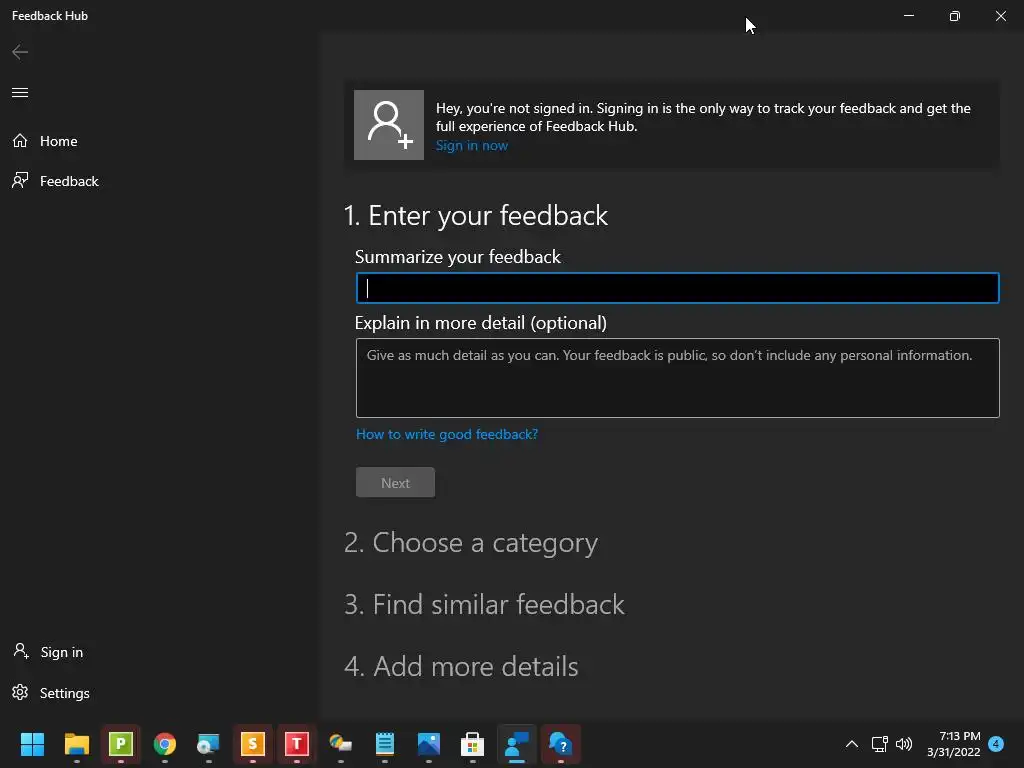1024x768 pixels.
Task: Open Microsoft Store from taskbar
Action: tap(472, 744)
